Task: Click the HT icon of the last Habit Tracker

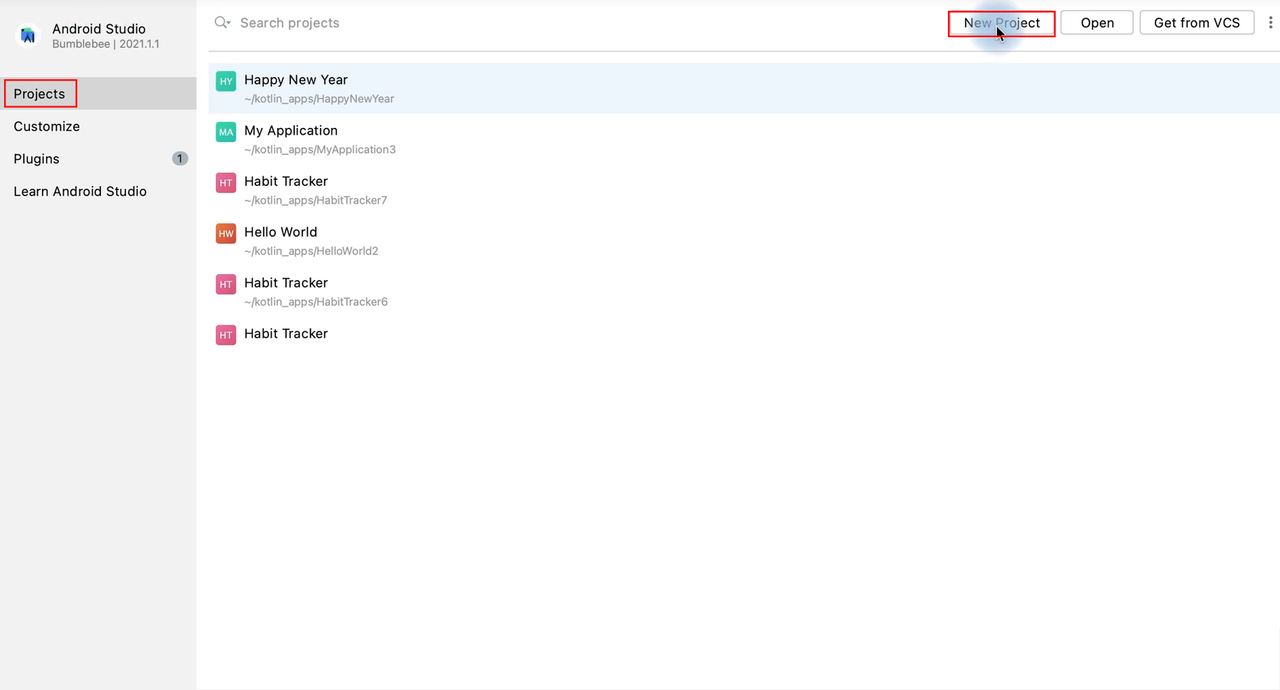Action: tap(226, 335)
